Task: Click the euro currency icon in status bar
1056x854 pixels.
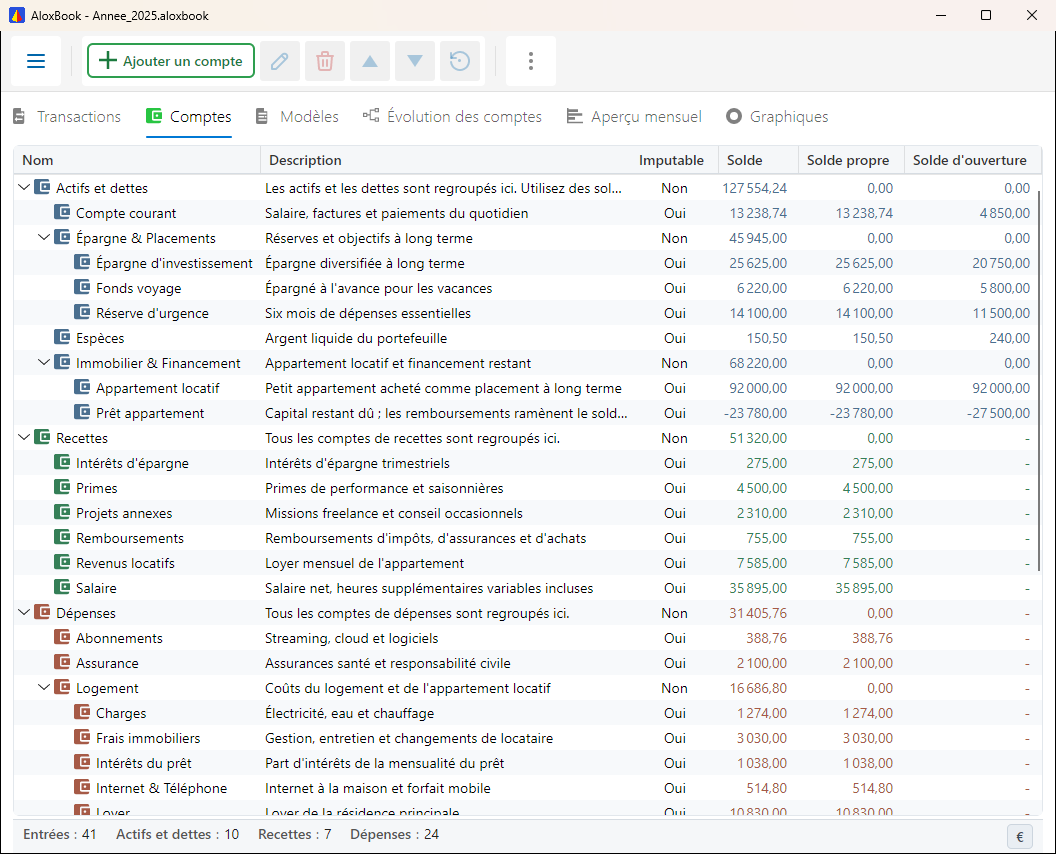Action: 1020,836
